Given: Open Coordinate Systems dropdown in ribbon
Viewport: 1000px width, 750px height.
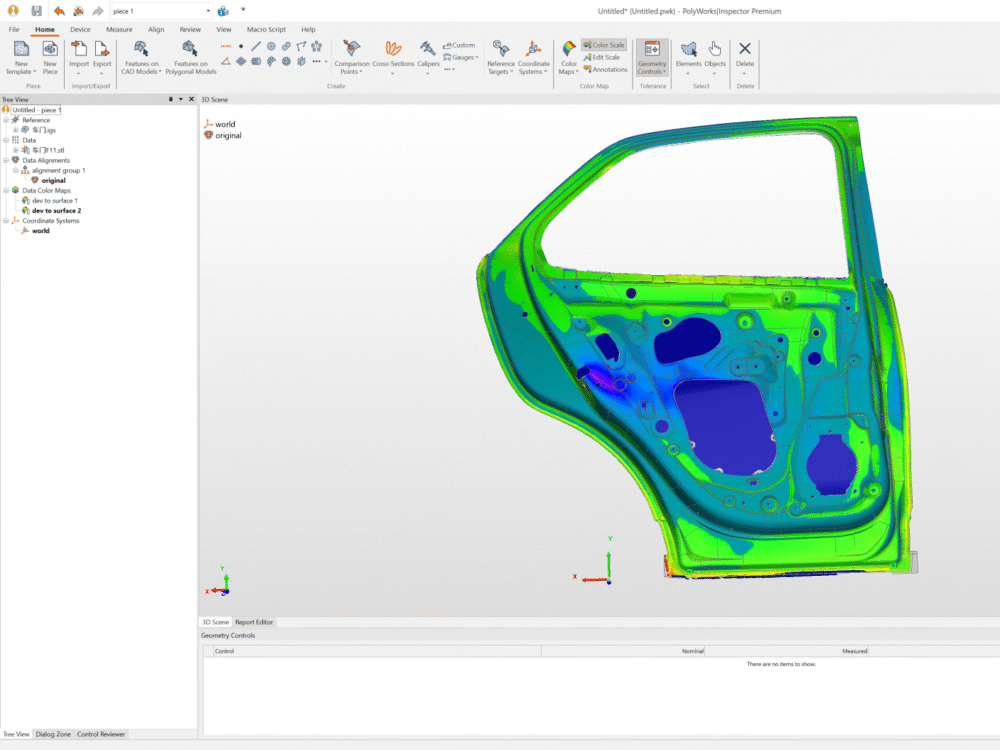Looking at the screenshot, I should [534, 58].
